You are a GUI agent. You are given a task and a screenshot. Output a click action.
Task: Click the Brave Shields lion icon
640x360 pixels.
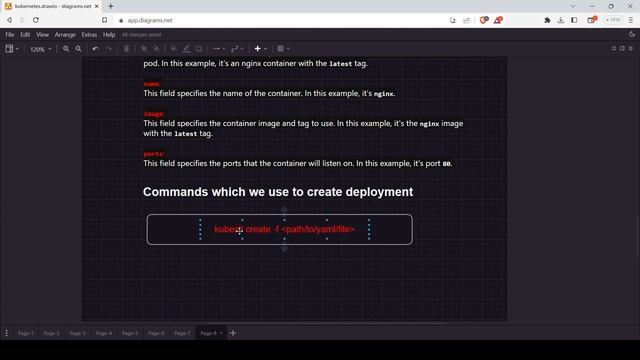coord(484,20)
